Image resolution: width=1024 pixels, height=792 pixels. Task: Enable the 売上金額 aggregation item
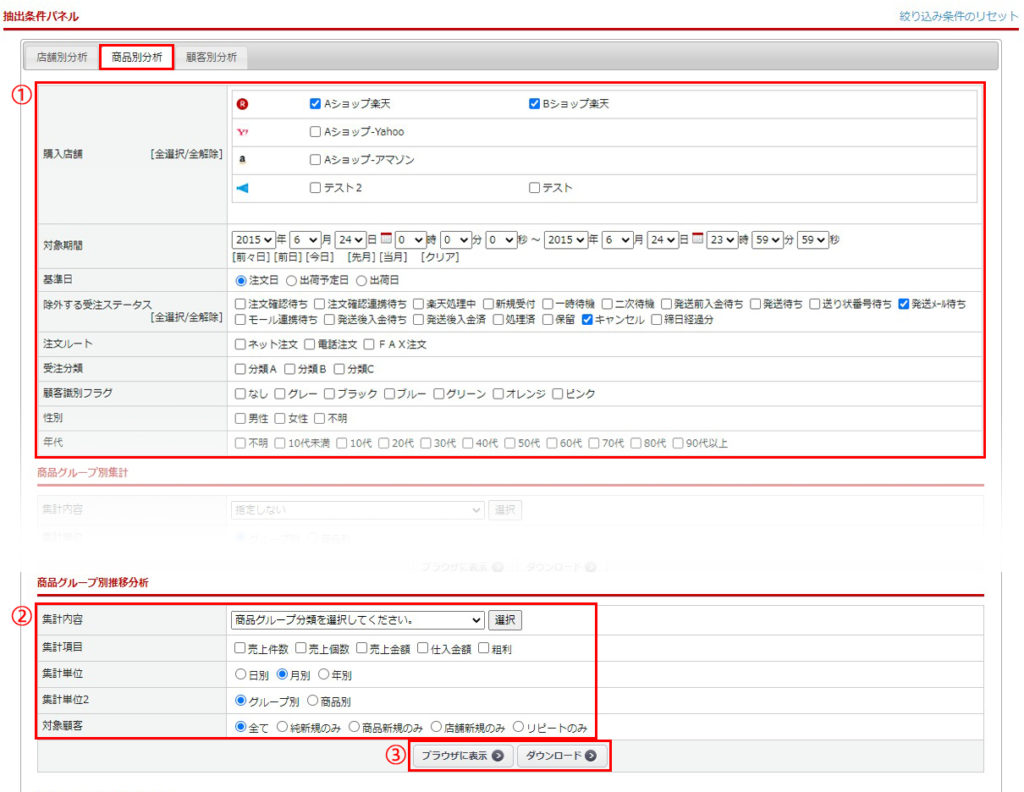tap(362, 648)
